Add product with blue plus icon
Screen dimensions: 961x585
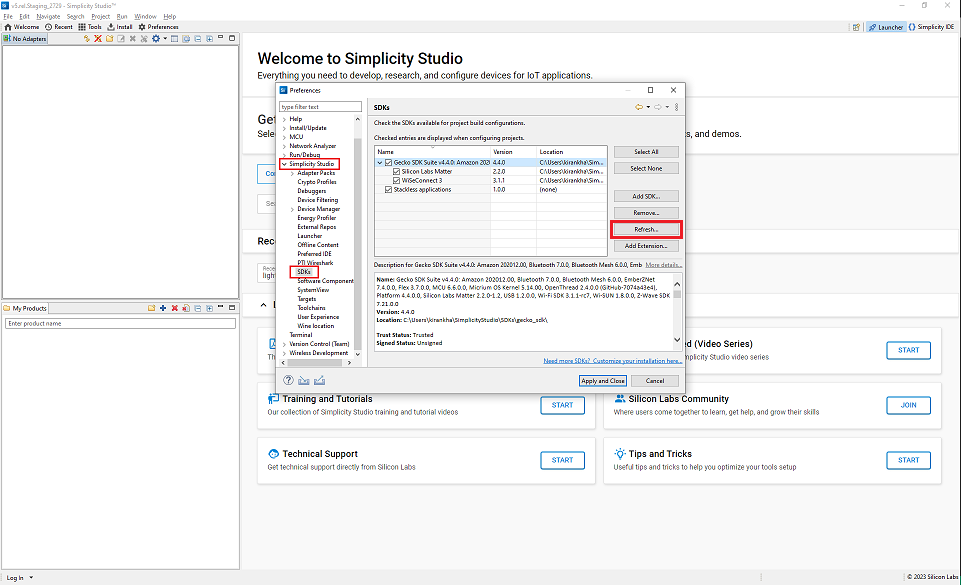[163, 308]
